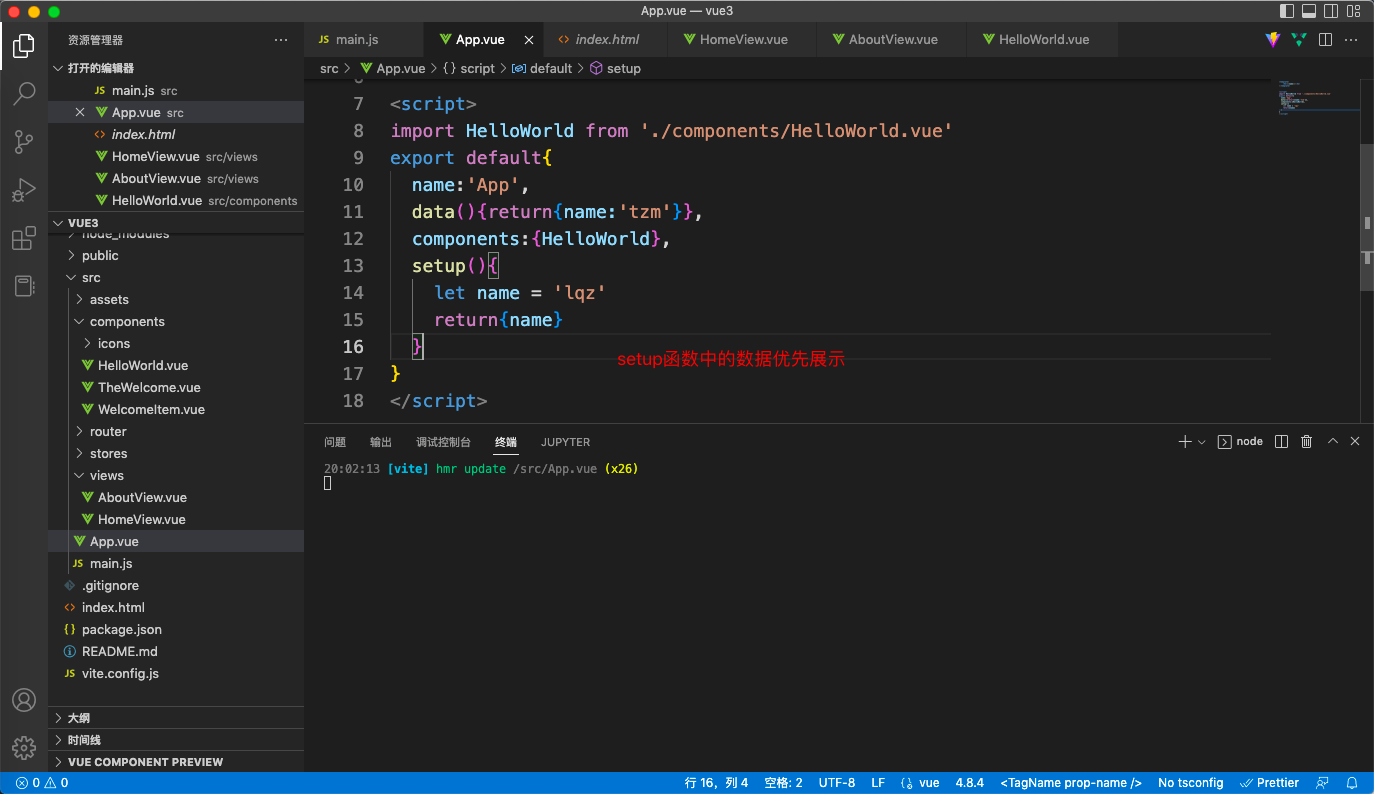
Task: Switch to the HelloWorld.vue editor tab
Action: (1042, 40)
